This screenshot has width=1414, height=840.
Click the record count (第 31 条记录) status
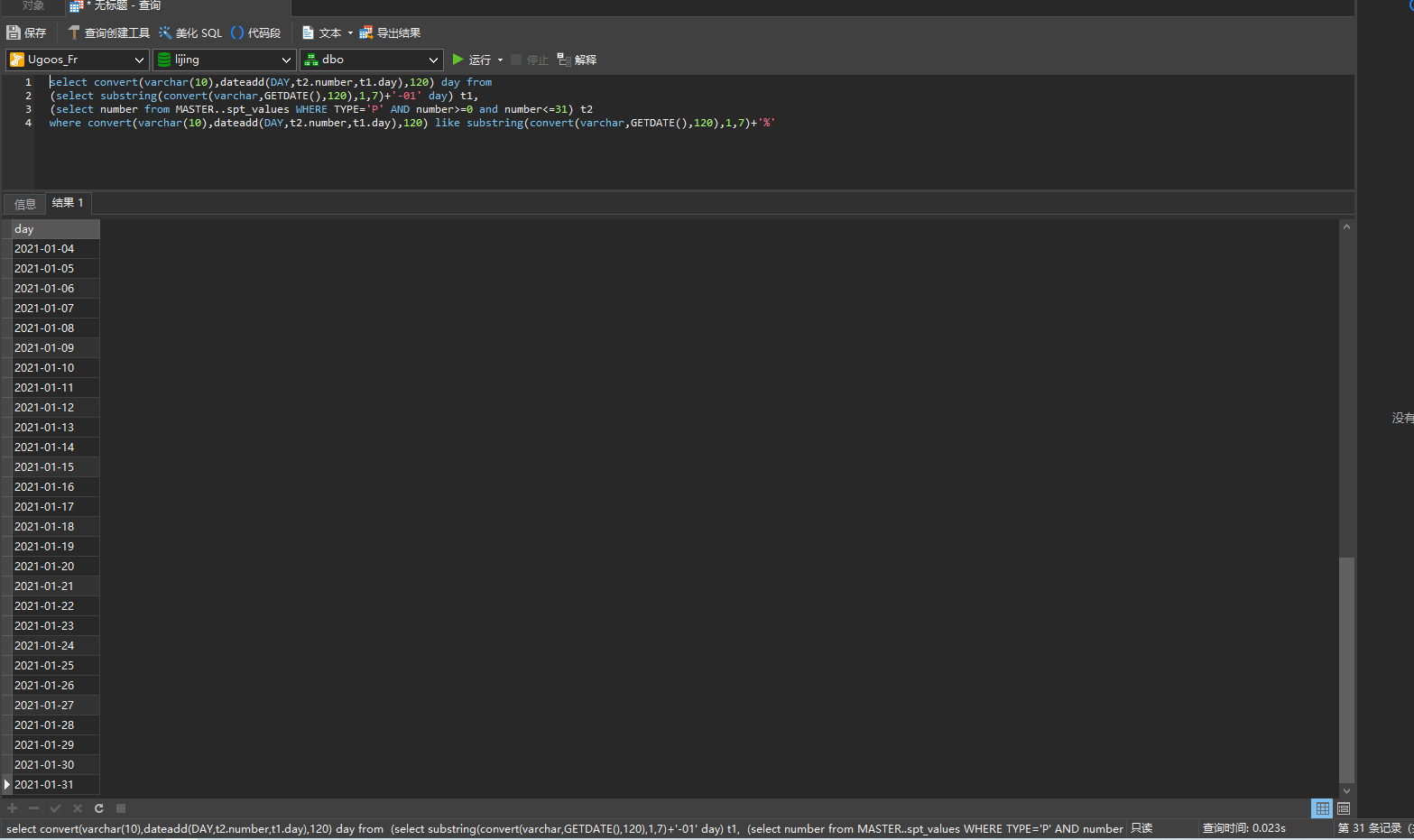click(x=1374, y=828)
